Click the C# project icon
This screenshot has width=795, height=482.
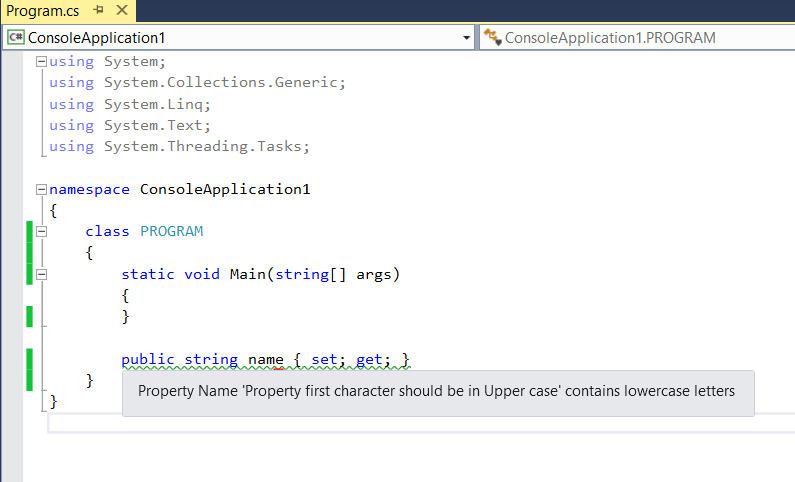coord(16,38)
